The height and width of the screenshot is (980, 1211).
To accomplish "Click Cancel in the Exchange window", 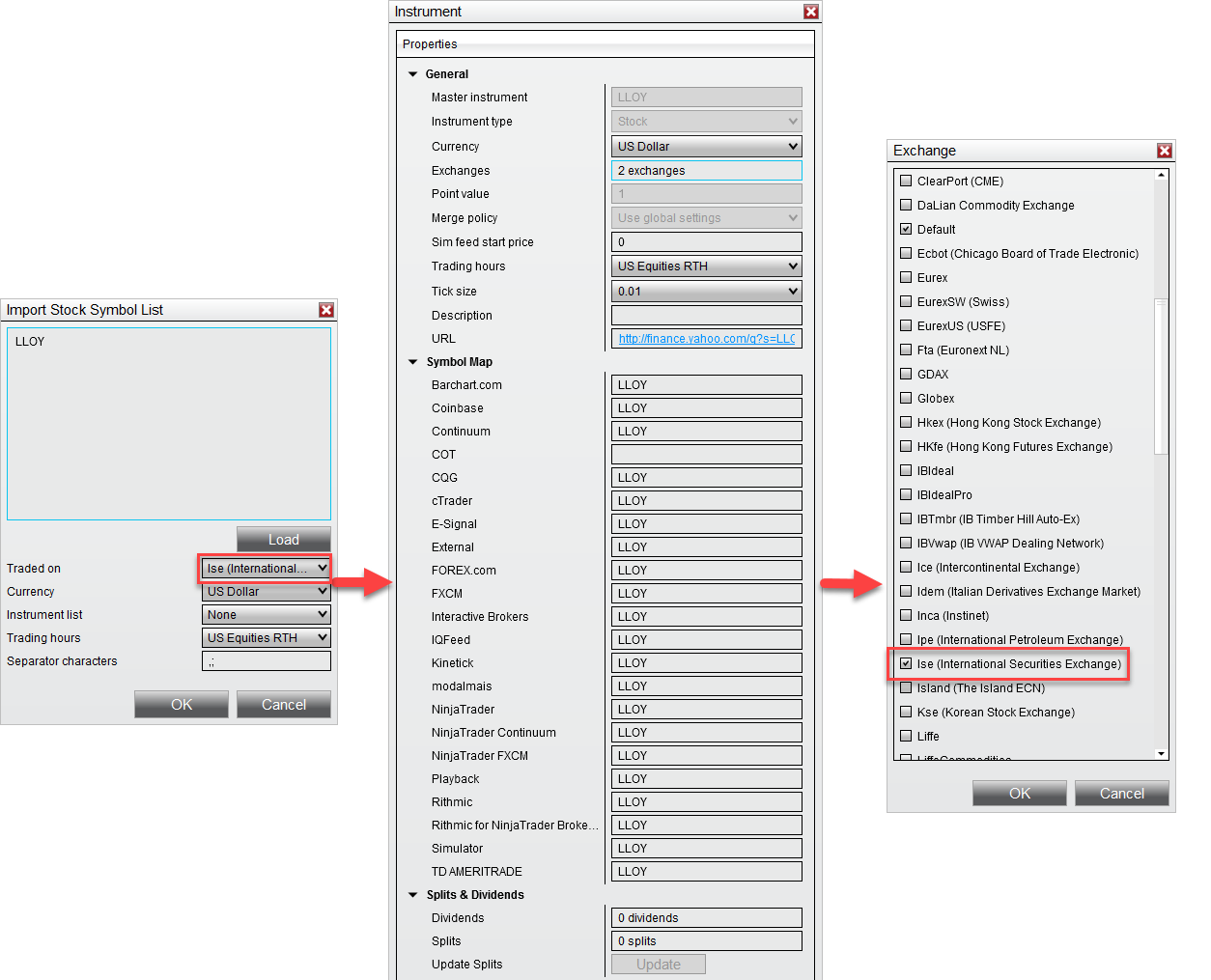I will pyautogui.click(x=1122, y=794).
